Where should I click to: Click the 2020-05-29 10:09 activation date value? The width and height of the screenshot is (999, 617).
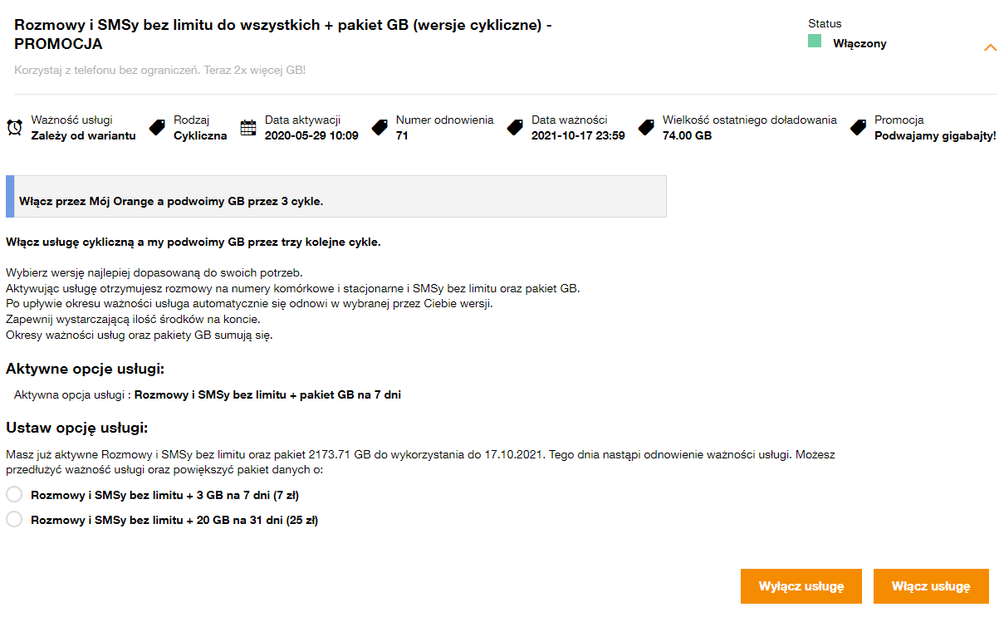311,136
